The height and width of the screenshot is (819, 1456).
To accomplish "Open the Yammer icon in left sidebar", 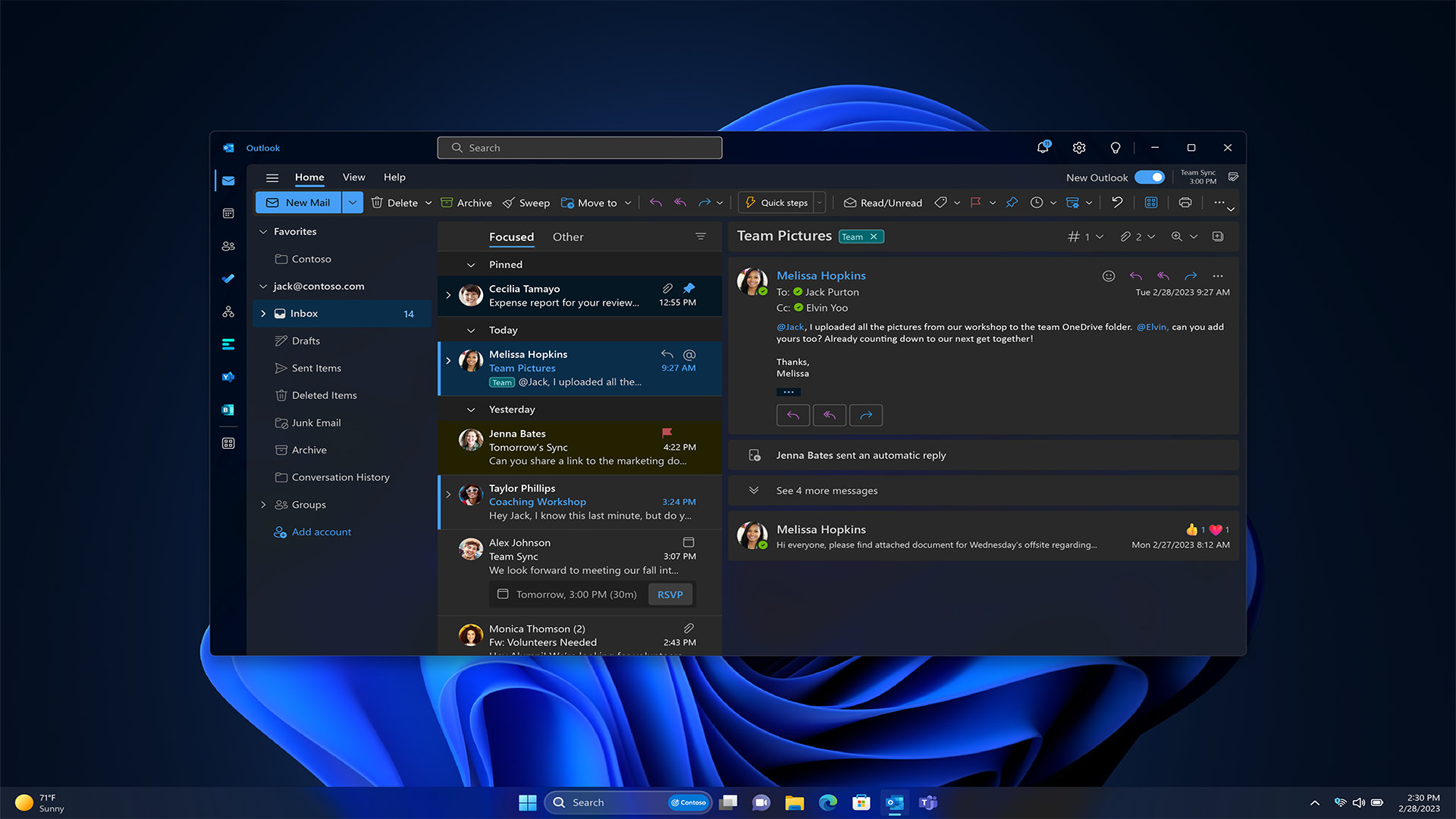I will 228,377.
